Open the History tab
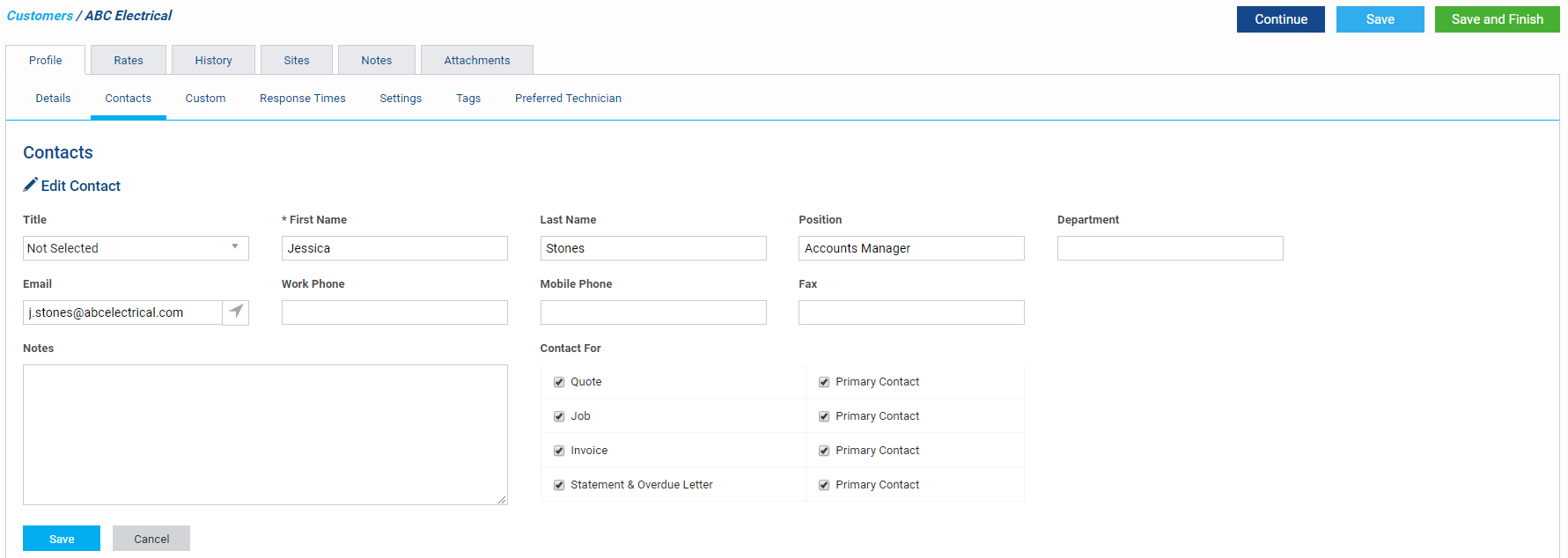 [213, 61]
